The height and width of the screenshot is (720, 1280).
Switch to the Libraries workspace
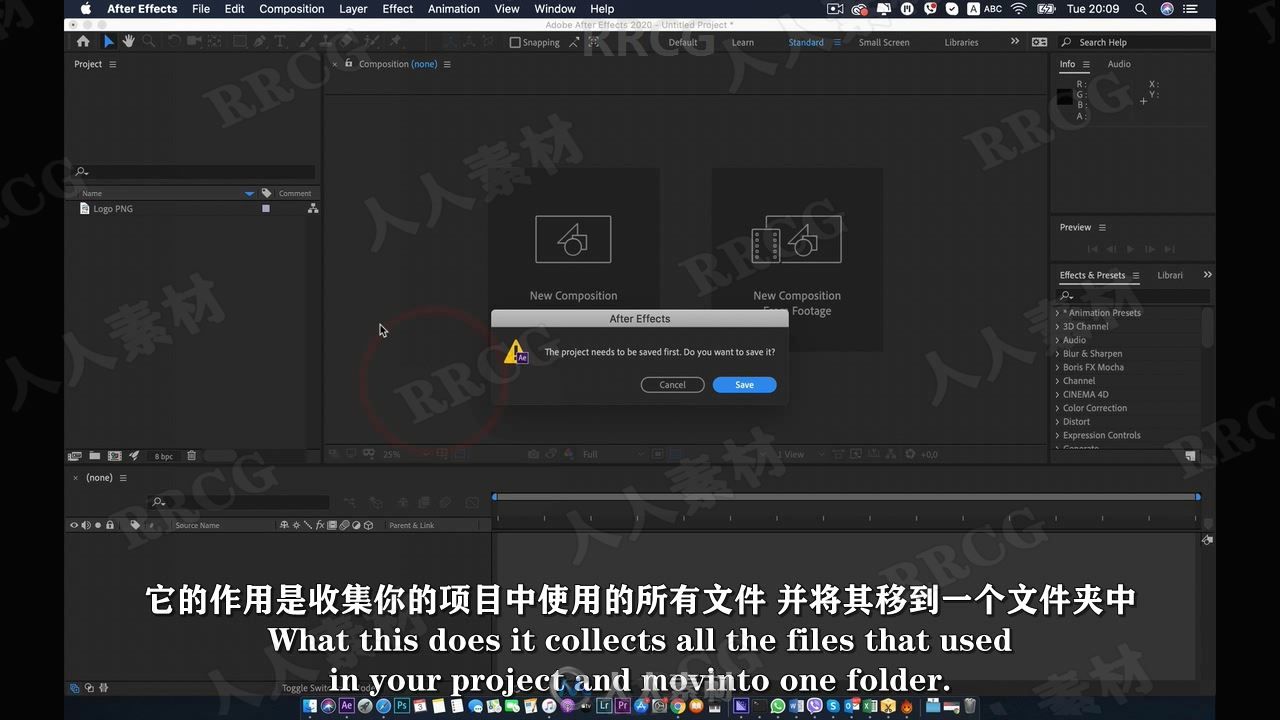[x=962, y=42]
